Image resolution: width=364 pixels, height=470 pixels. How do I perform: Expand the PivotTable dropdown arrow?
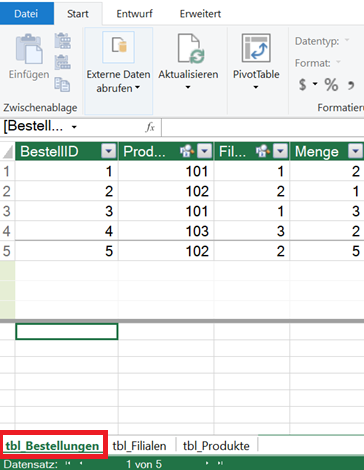point(256,88)
